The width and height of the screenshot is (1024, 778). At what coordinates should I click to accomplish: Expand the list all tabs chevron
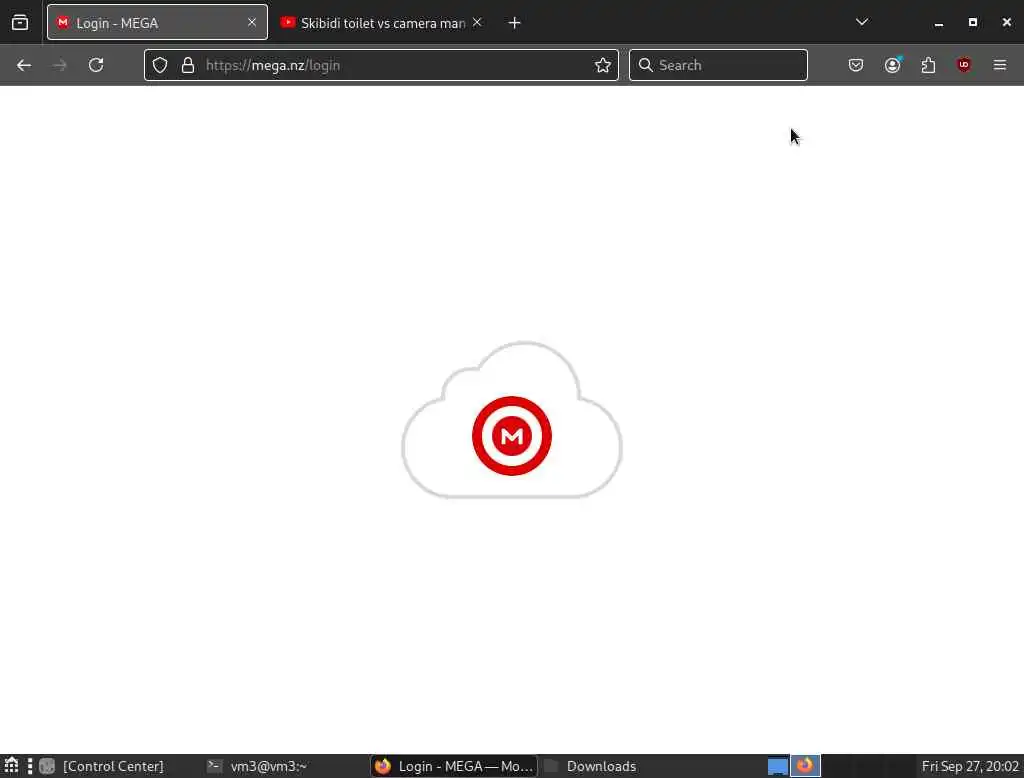coord(862,22)
